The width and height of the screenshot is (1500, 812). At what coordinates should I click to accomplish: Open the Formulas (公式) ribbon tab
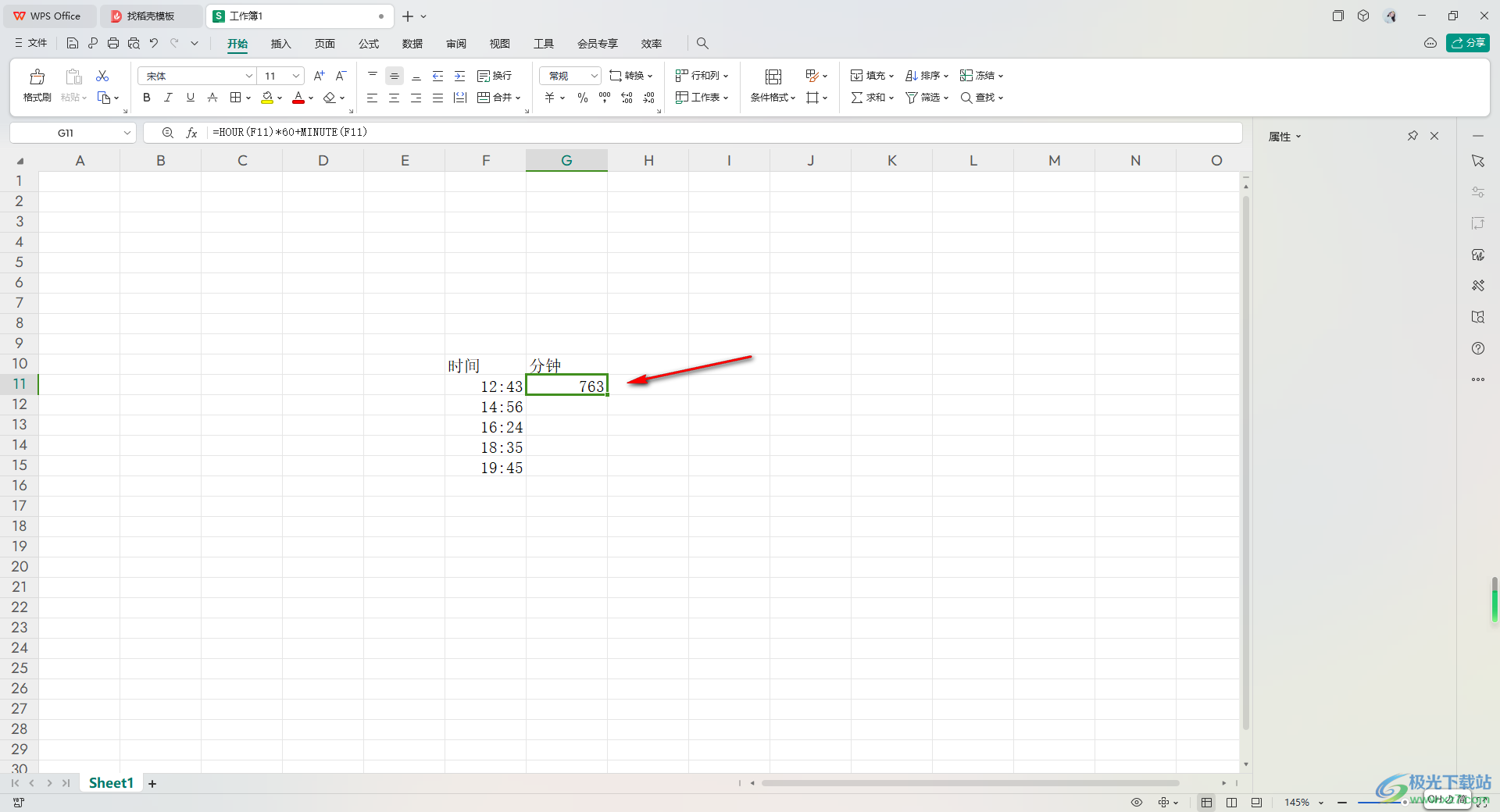click(368, 44)
